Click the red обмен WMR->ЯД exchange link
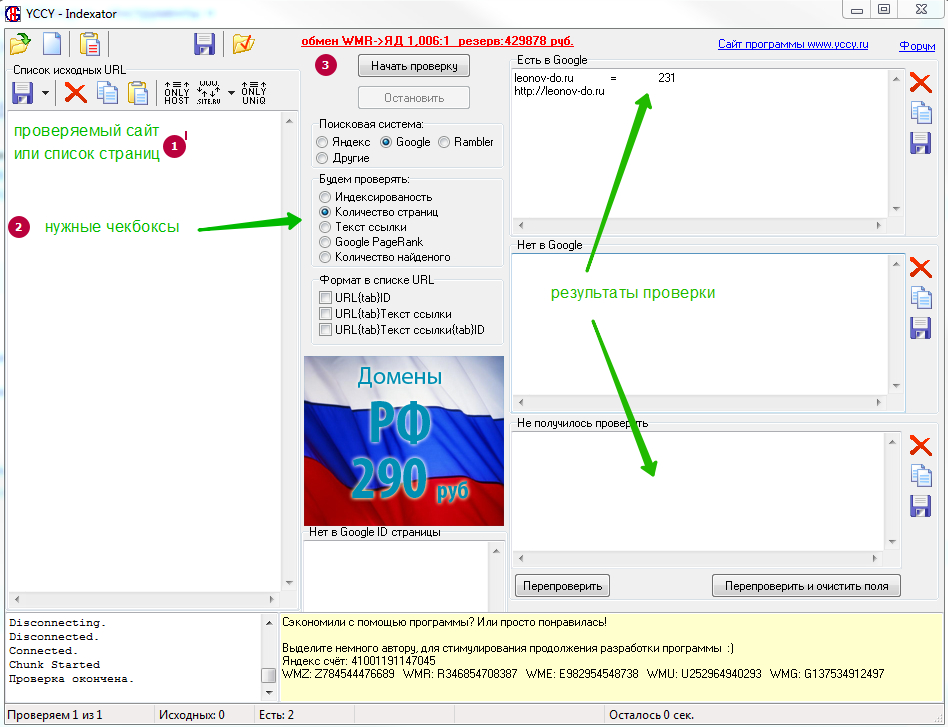Image resolution: width=948 pixels, height=727 pixels. (437, 41)
